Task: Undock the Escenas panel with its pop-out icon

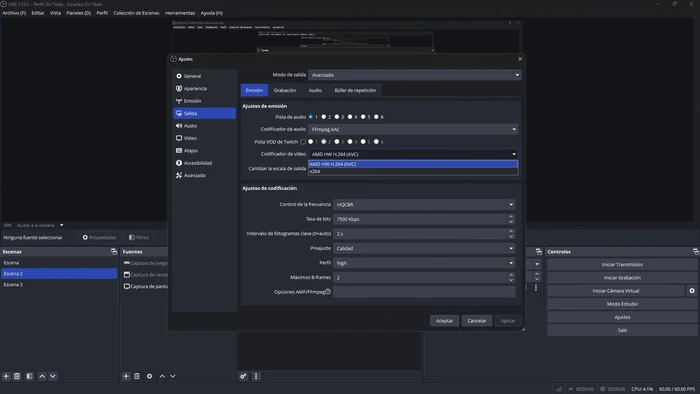Action: [x=114, y=252]
